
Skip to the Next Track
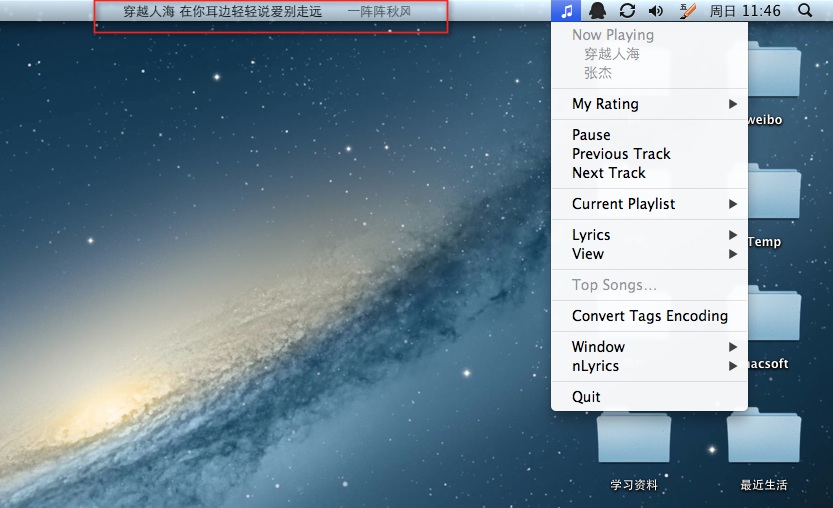pos(608,173)
